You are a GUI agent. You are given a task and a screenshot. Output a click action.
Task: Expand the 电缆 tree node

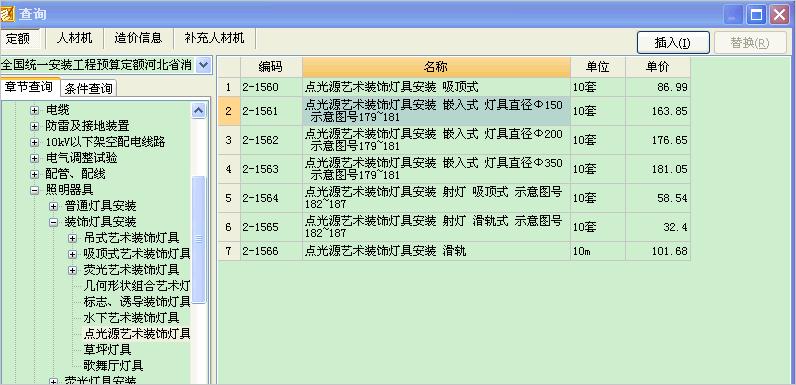[x=34, y=110]
